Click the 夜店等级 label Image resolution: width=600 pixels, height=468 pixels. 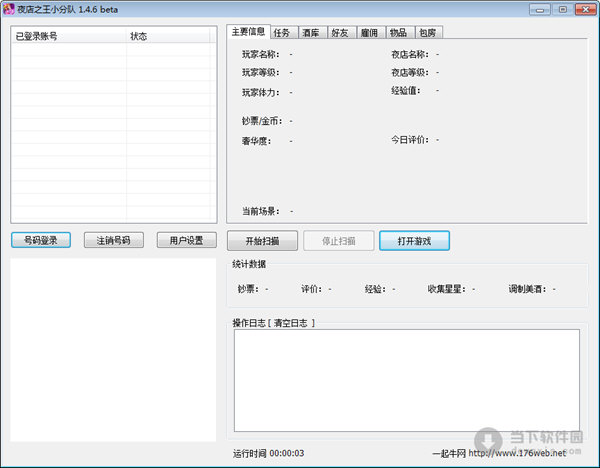pyautogui.click(x=410, y=72)
